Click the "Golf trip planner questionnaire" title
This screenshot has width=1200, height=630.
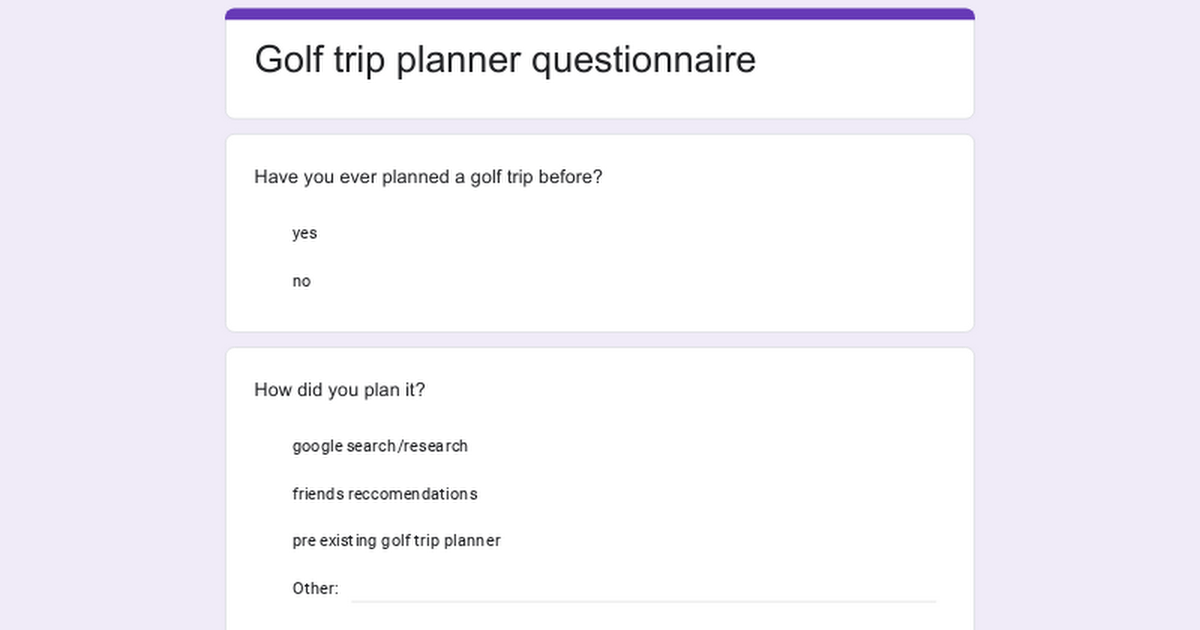505,59
